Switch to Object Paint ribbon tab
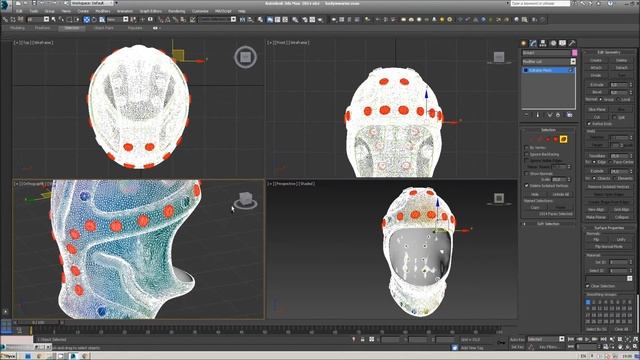The width and height of the screenshot is (640, 360). click(104, 28)
